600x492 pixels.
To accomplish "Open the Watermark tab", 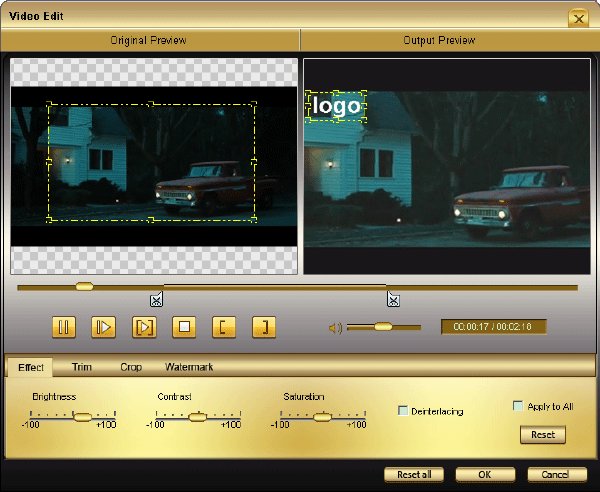I will pos(189,367).
